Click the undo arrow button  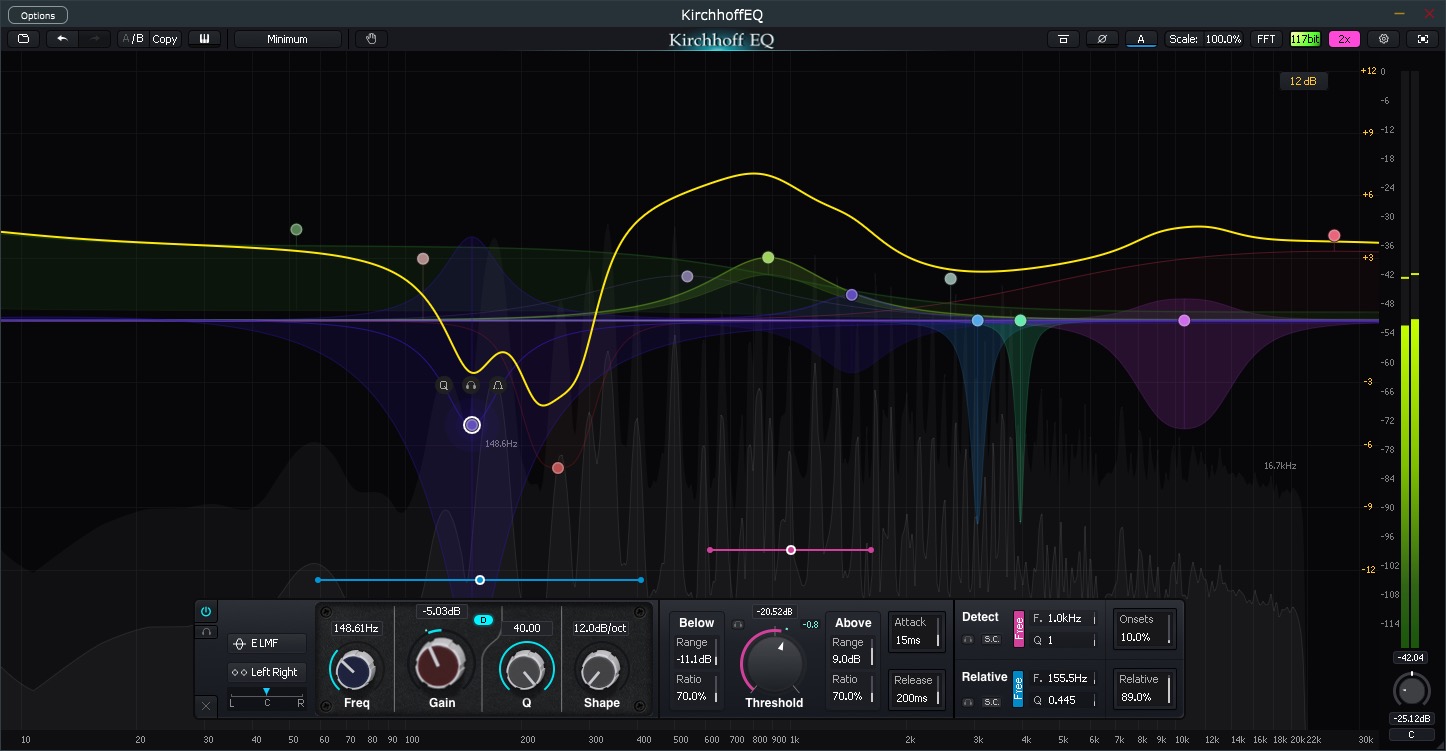tap(63, 39)
